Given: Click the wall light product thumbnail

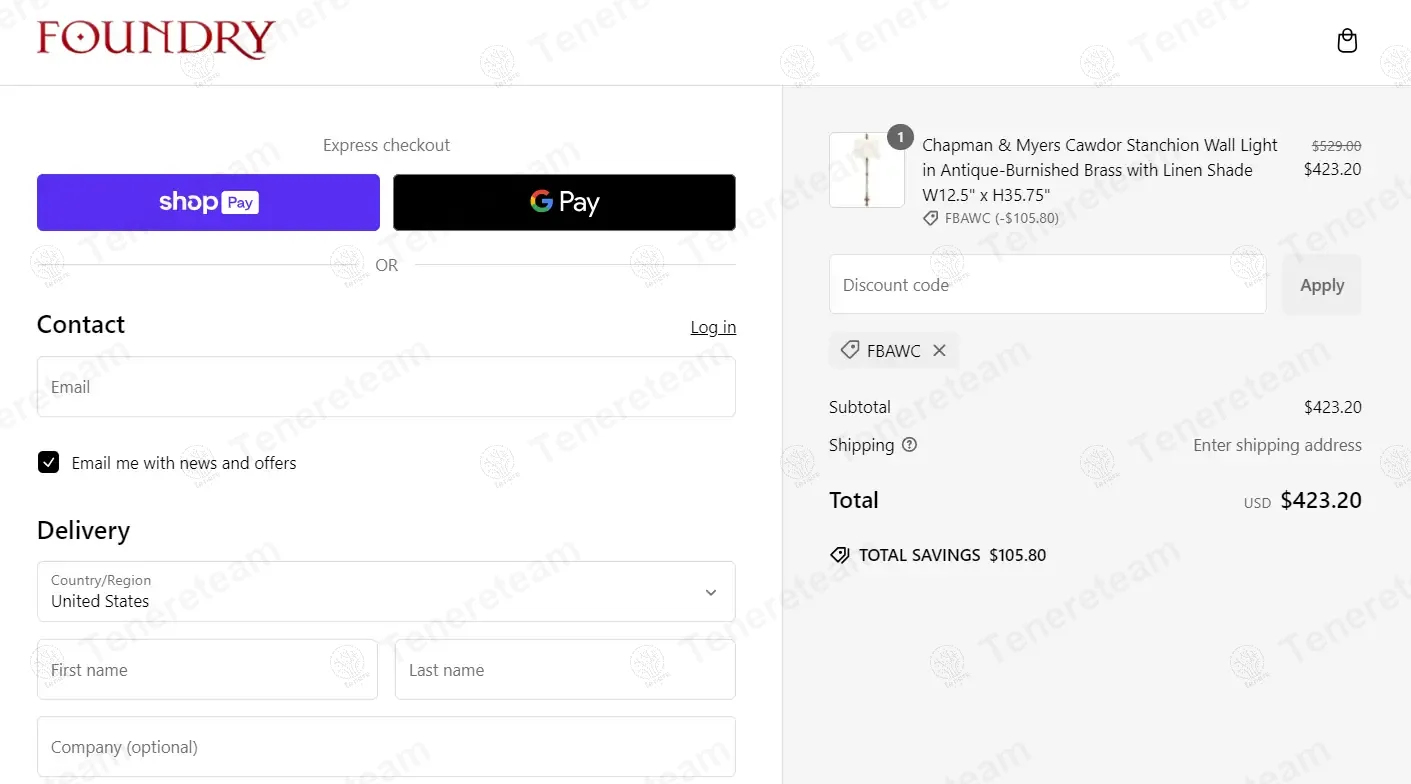Looking at the screenshot, I should click(866, 170).
